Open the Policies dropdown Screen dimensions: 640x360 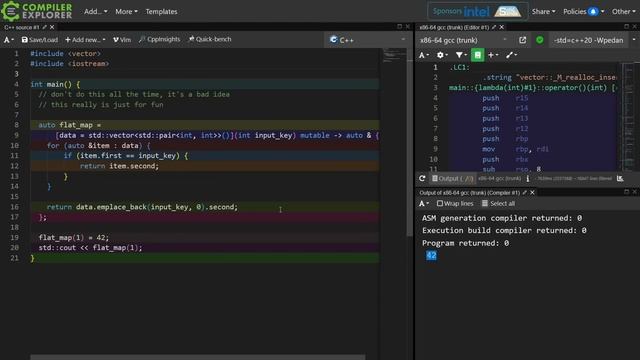pyautogui.click(x=583, y=11)
